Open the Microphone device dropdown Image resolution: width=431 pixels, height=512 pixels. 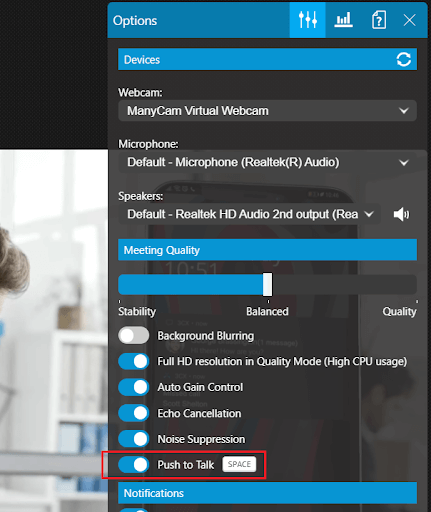tap(267, 162)
